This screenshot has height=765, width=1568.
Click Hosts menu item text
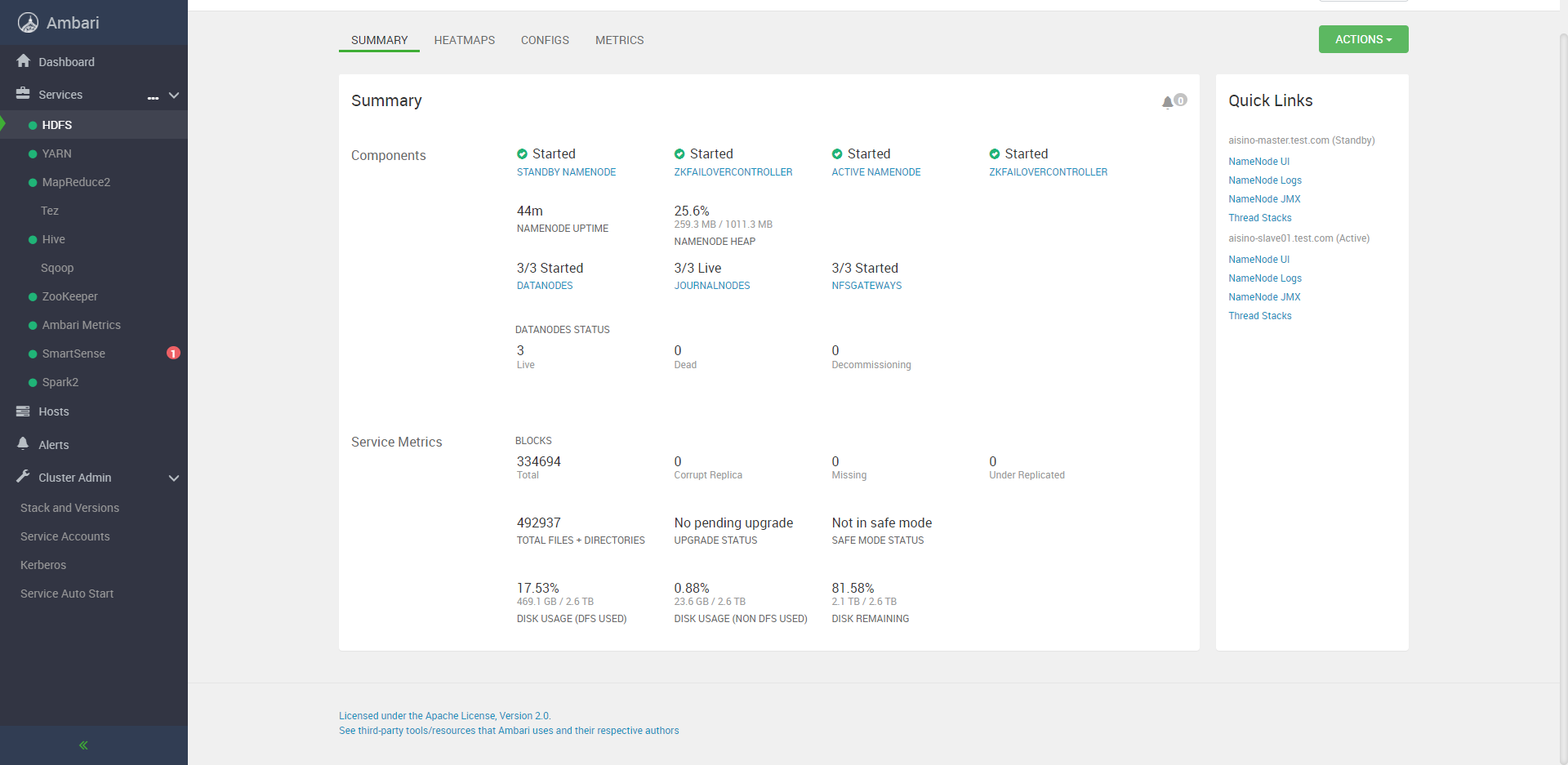coord(54,411)
